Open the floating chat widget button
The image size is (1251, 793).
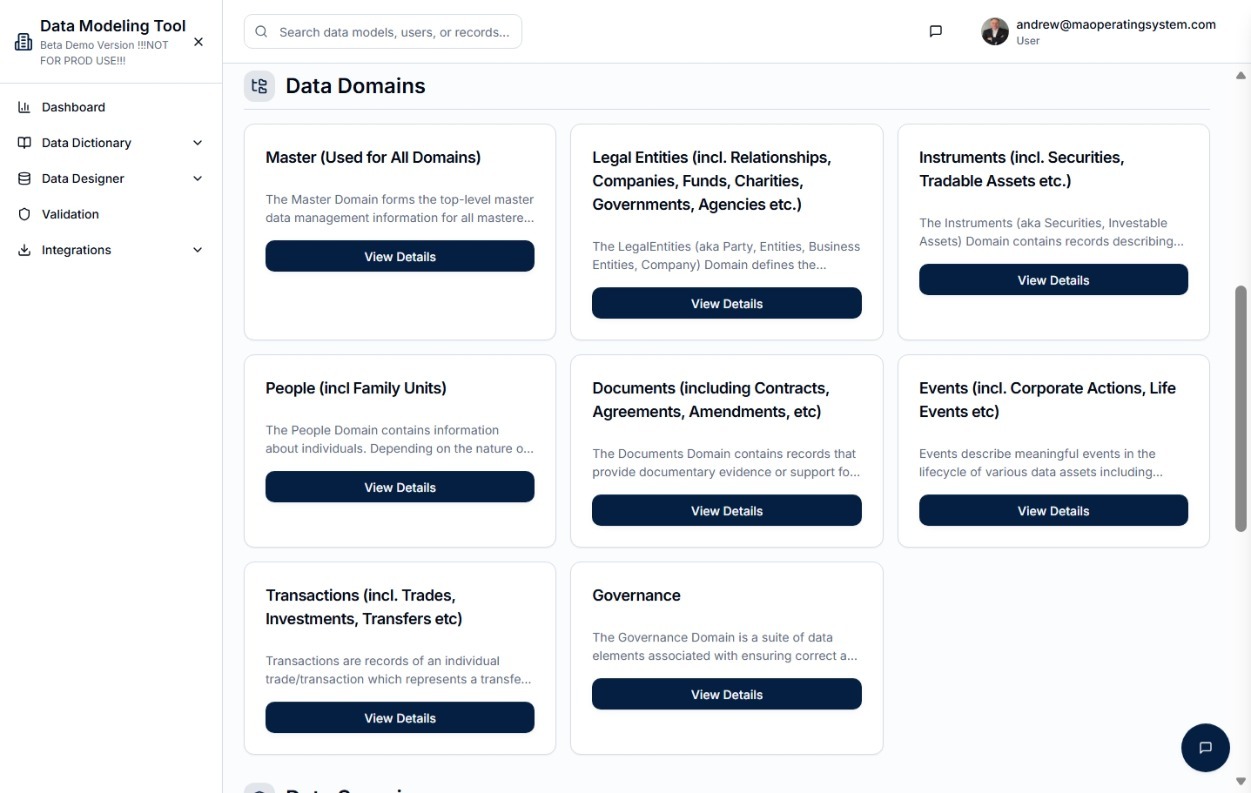pos(1205,747)
